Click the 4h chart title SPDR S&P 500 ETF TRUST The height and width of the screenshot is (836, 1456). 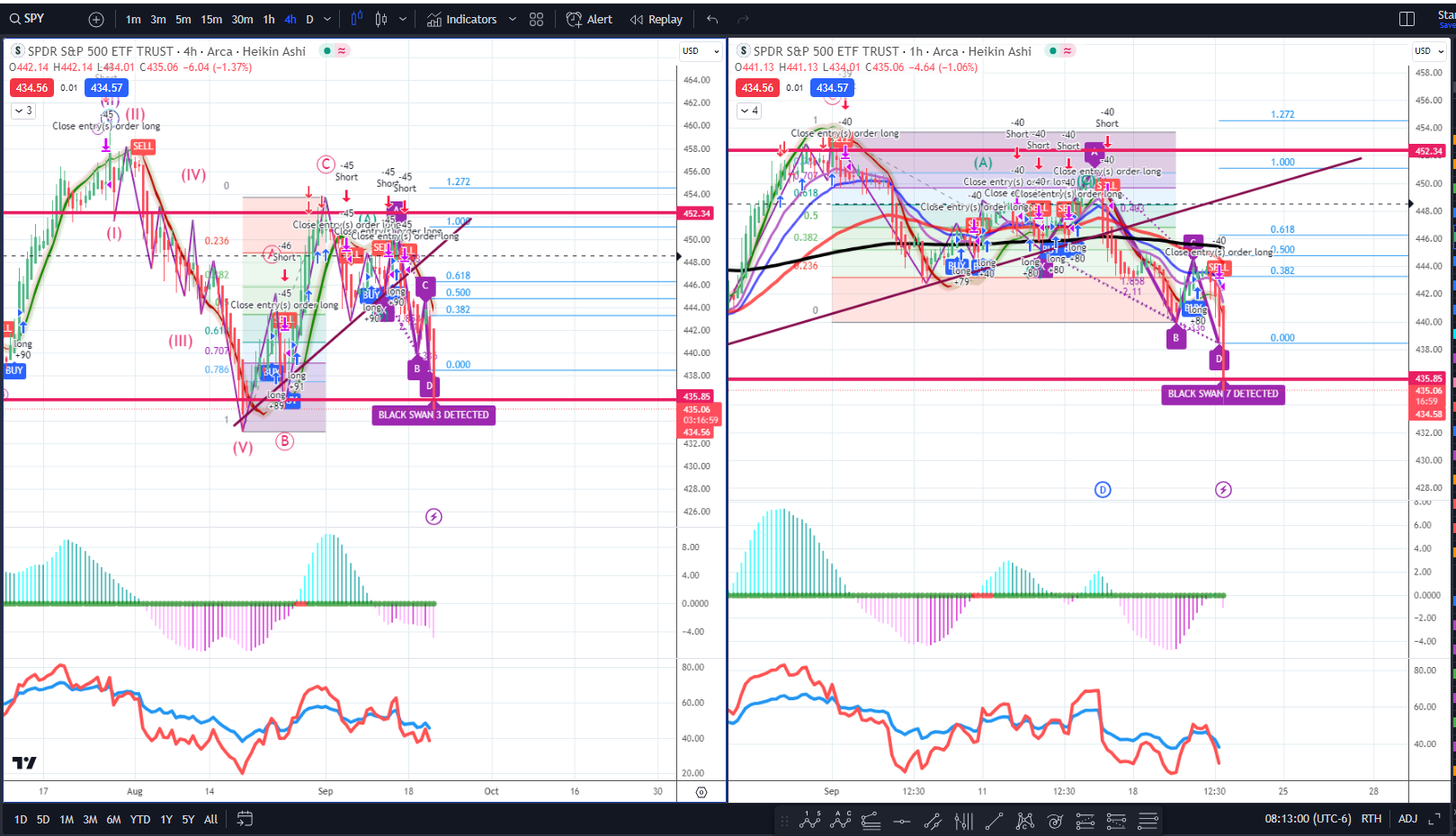pos(101,51)
